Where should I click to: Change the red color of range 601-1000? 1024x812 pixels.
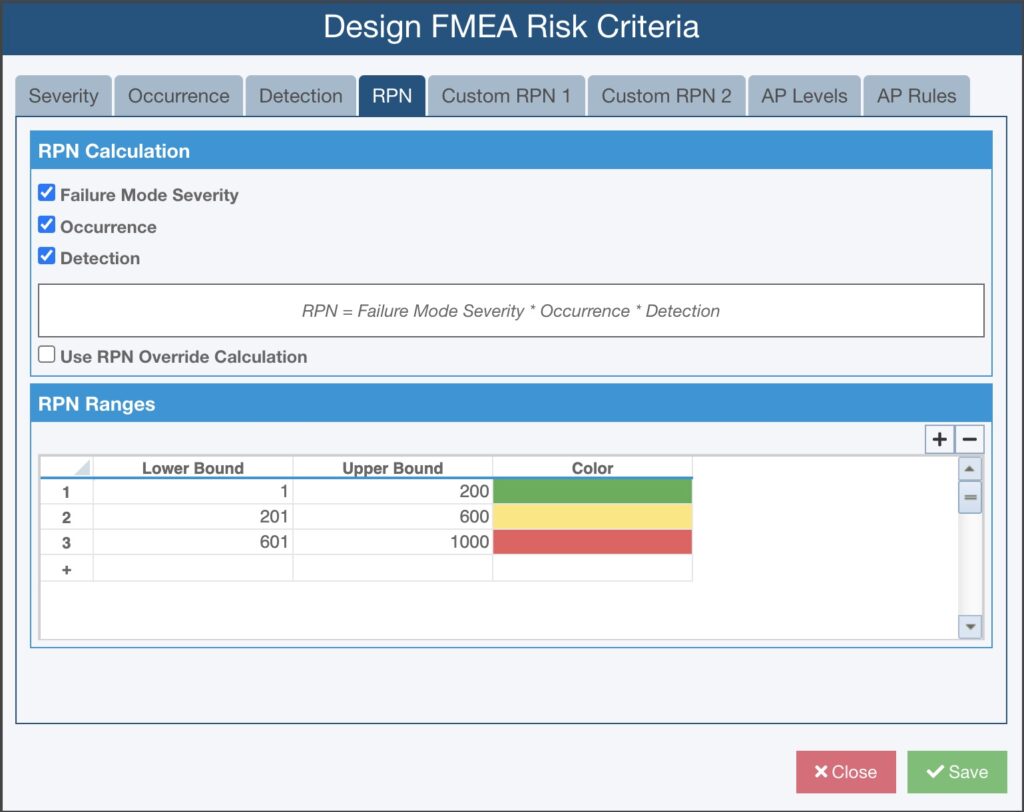pos(592,542)
